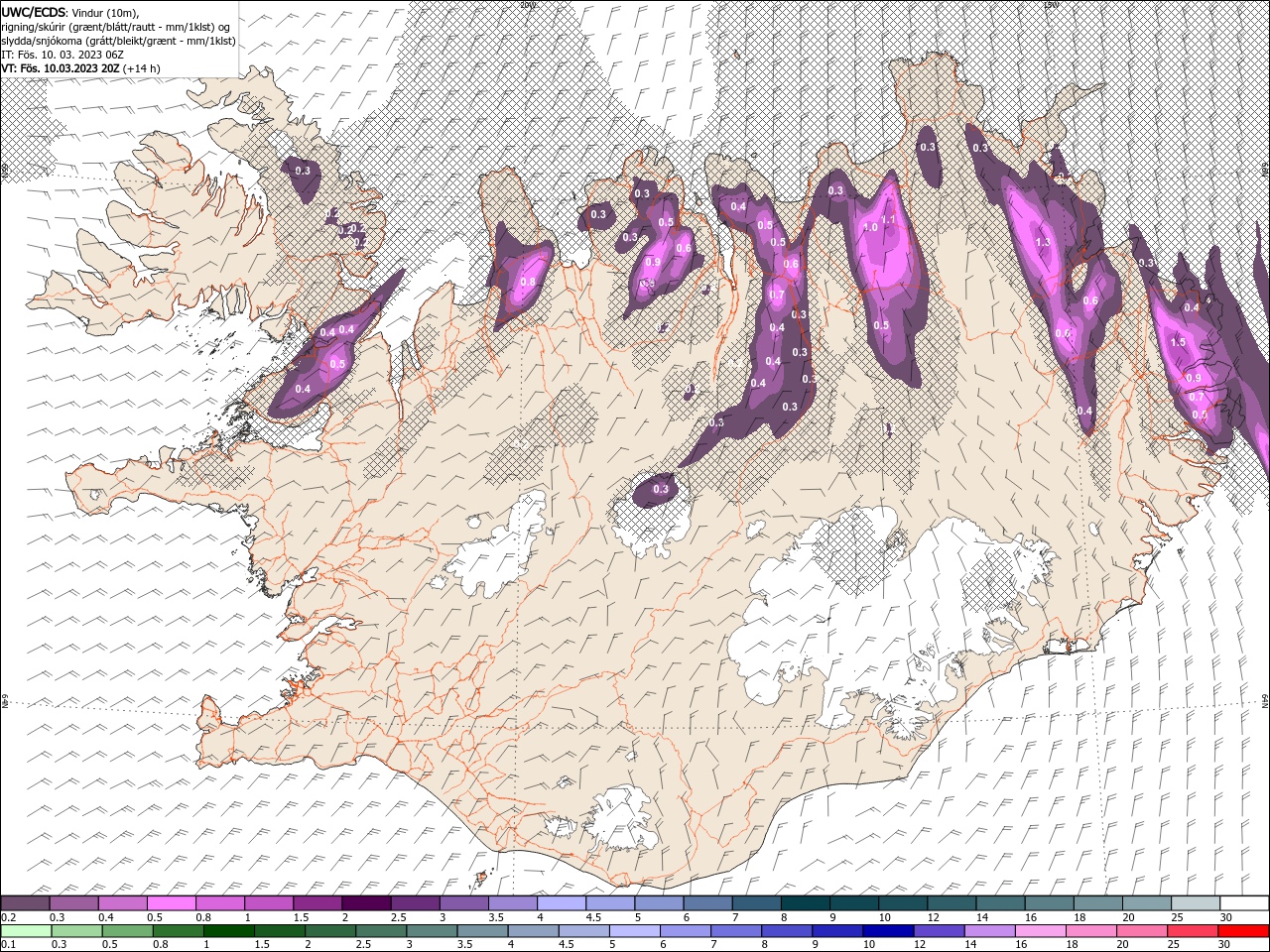Screen dimensions: 1270x952
Task: Click the 1.5 precipitation value on the map
Action: tap(1179, 342)
